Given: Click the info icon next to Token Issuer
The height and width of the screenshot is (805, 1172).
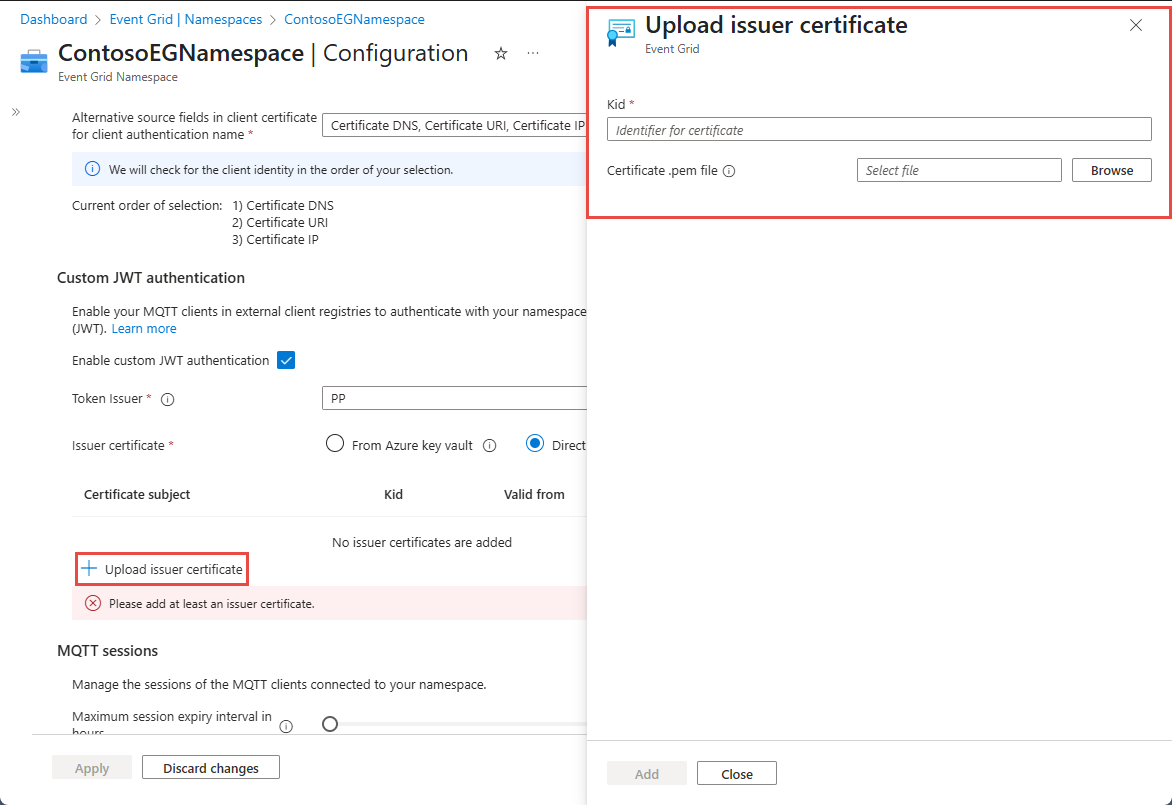Looking at the screenshot, I should (x=165, y=398).
